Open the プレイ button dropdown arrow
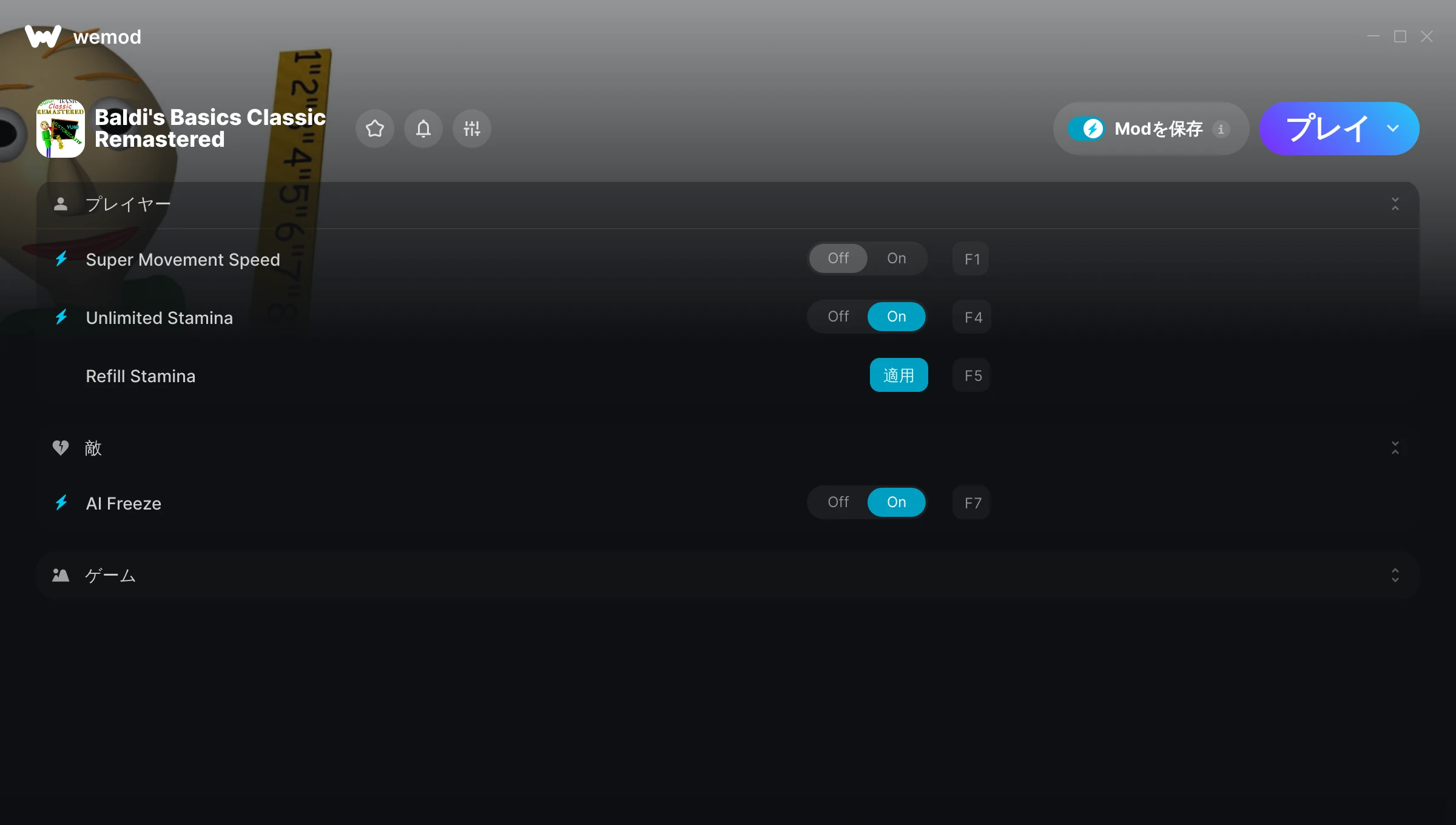This screenshot has width=1456, height=825. (x=1393, y=129)
